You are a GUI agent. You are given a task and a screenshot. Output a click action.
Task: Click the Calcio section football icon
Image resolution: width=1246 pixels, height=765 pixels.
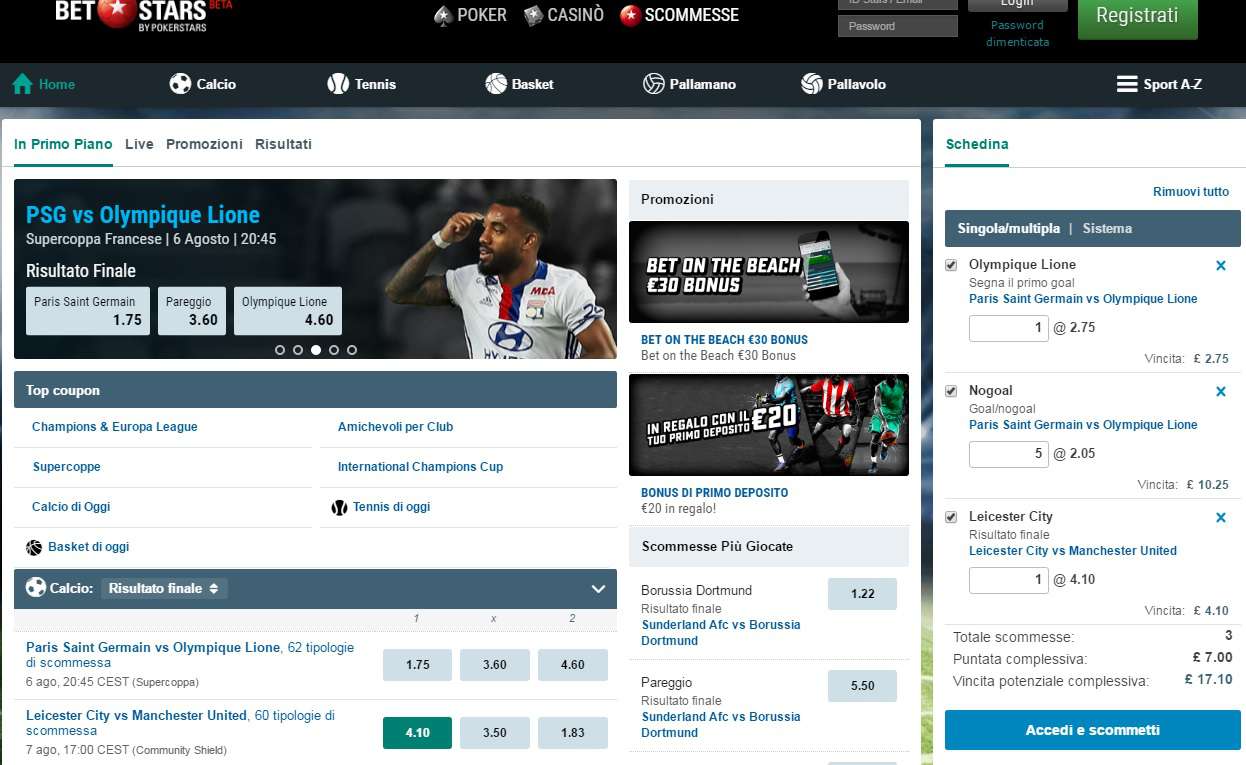click(36, 588)
